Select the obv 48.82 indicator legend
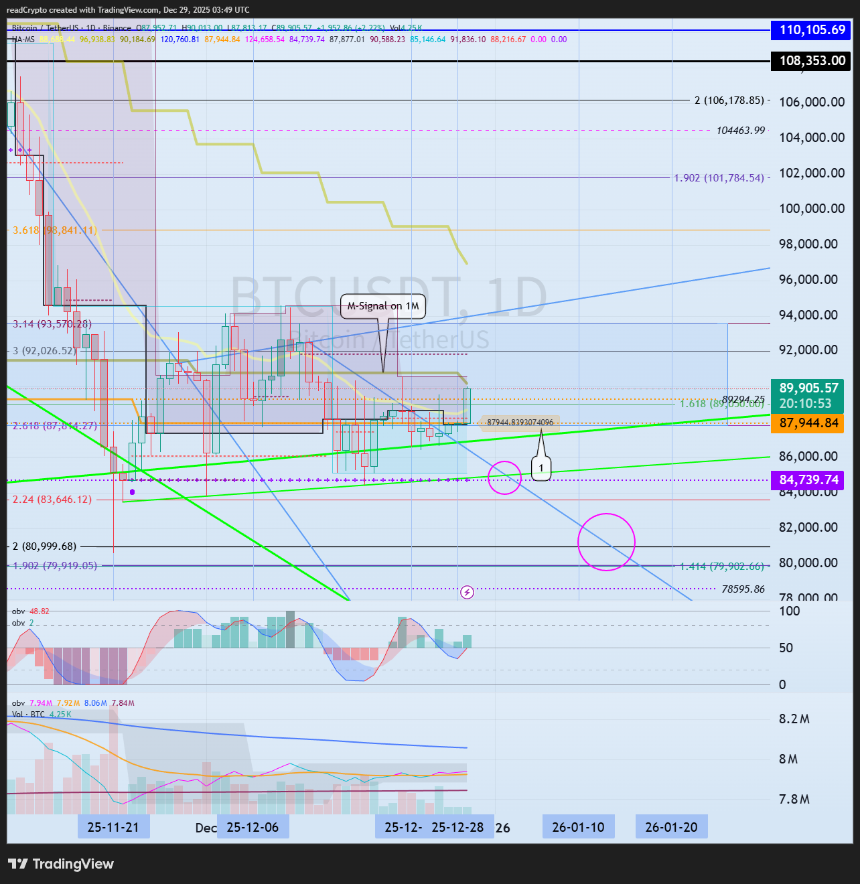 click(x=30, y=611)
